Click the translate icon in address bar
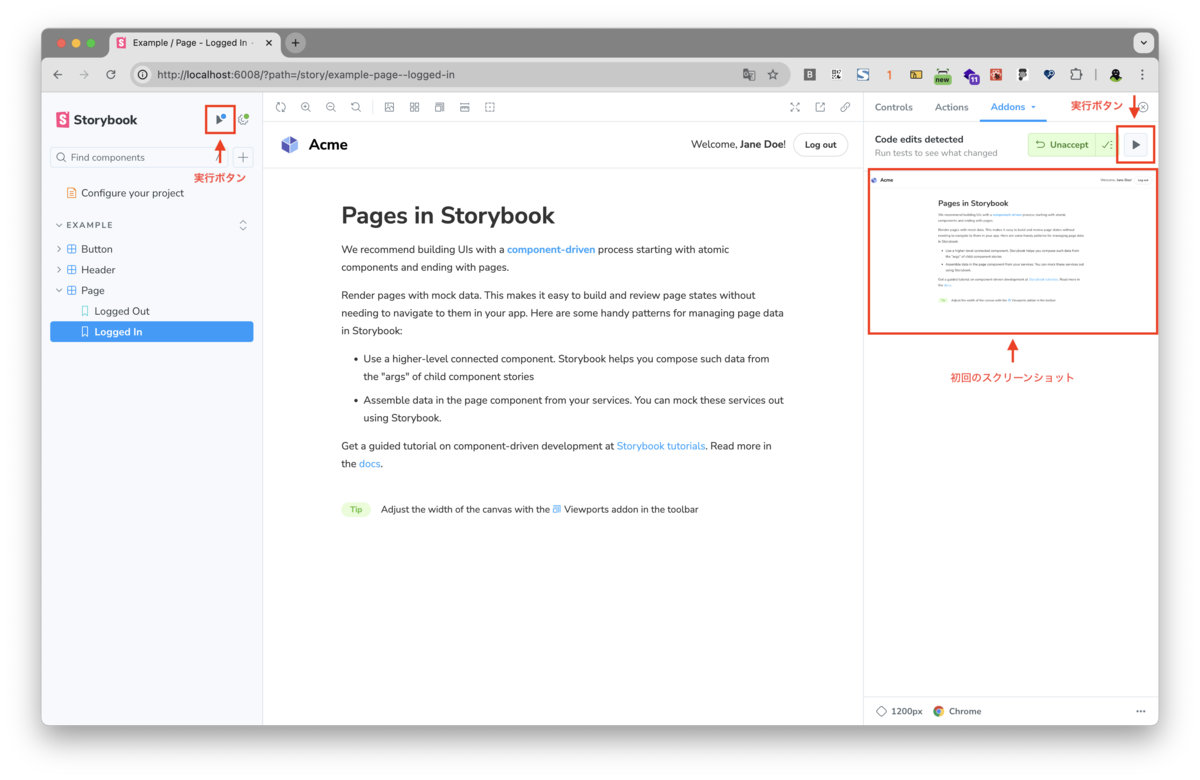 coord(749,74)
